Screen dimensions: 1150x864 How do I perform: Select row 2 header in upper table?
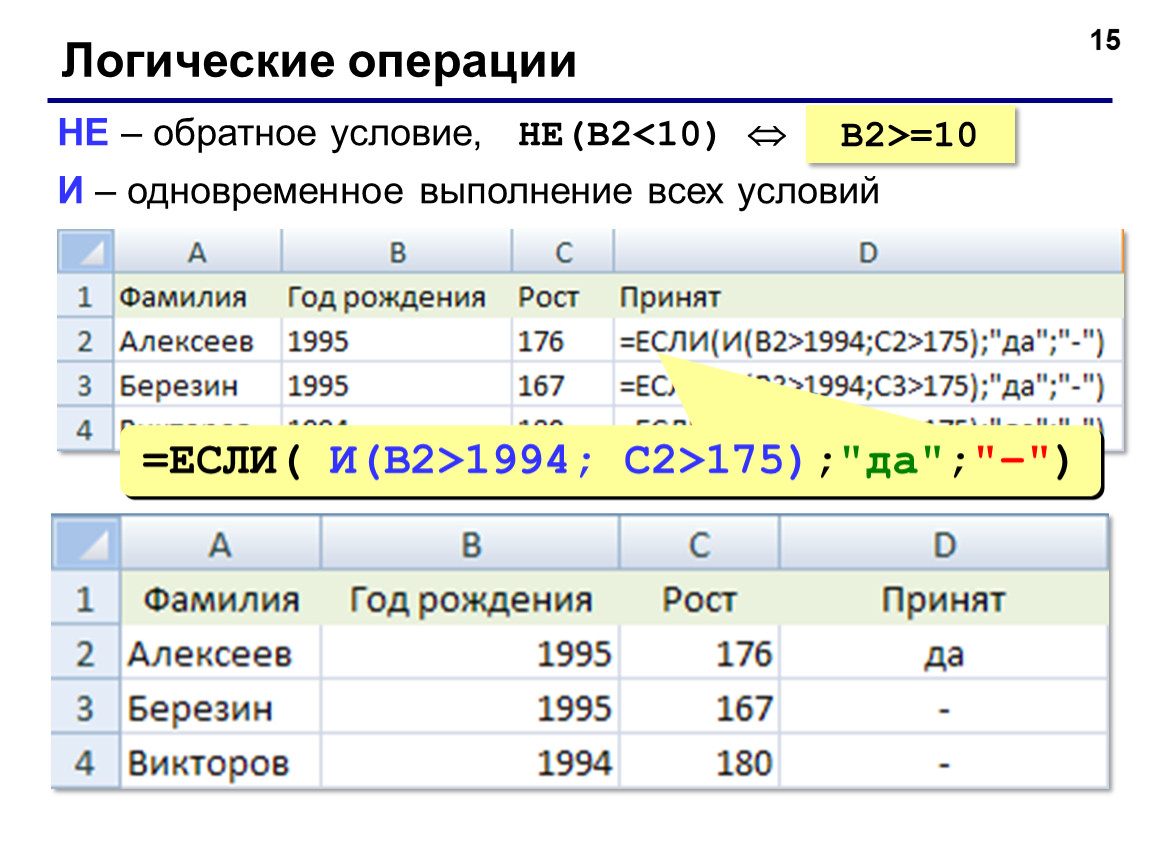point(85,341)
